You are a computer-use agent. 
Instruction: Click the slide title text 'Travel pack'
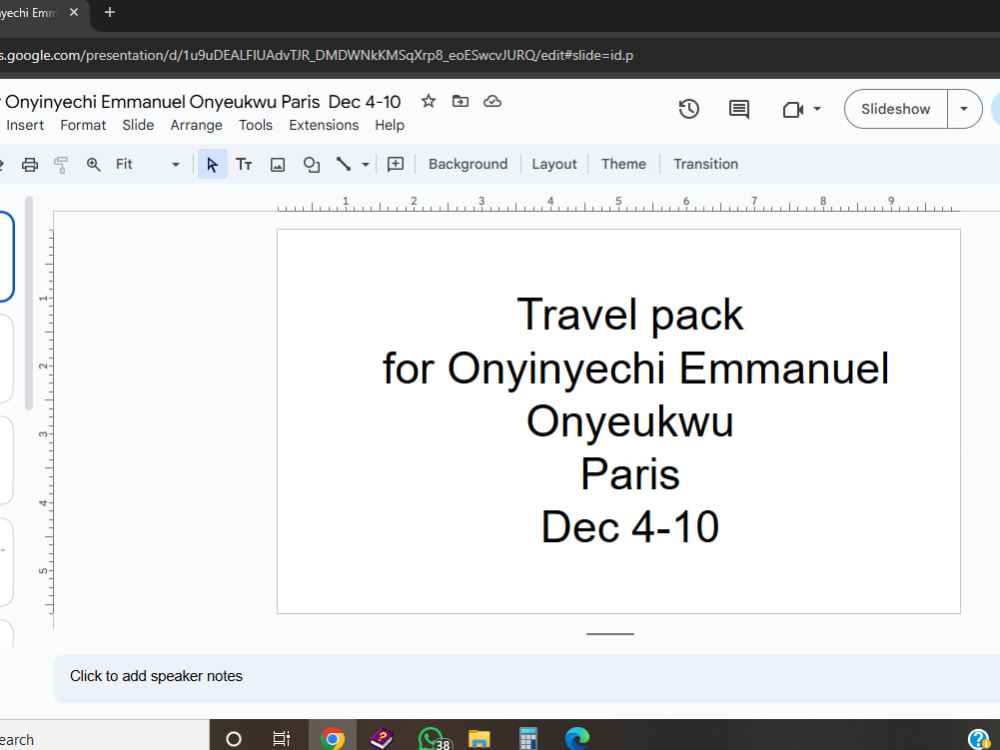pos(629,314)
